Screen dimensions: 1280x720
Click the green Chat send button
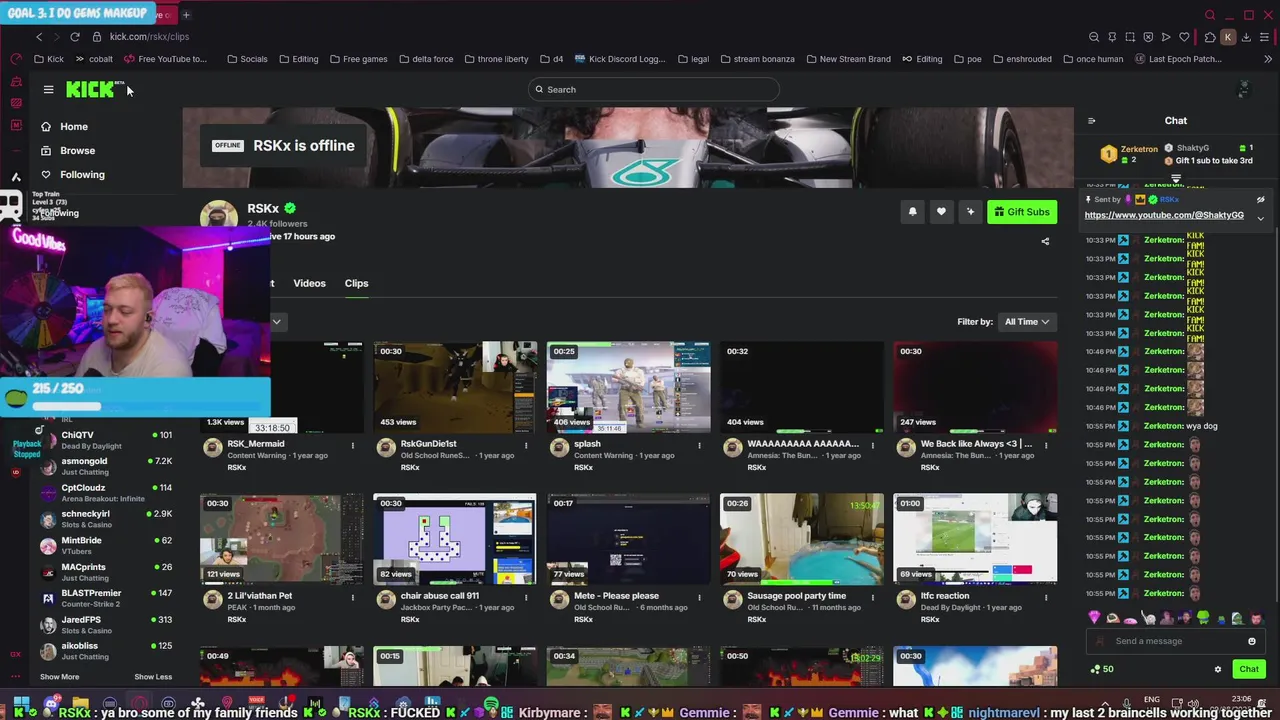pos(1248,669)
